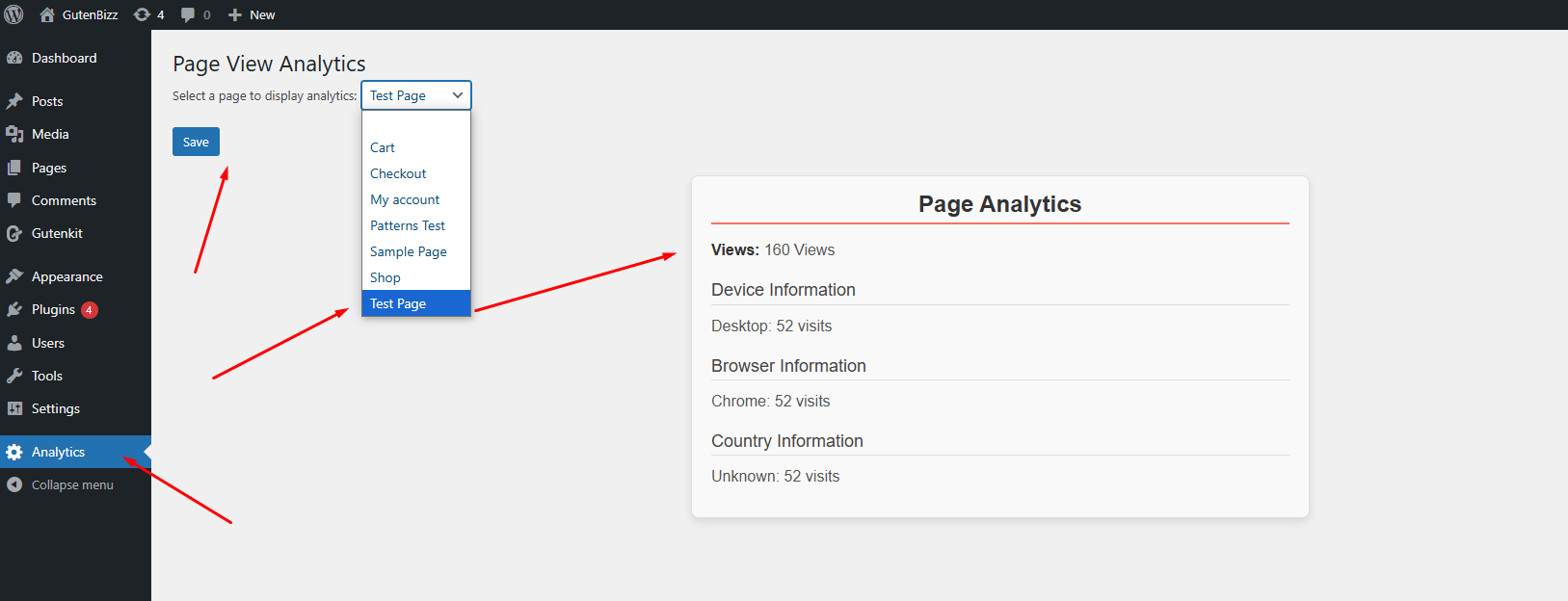This screenshot has height=601, width=1568.
Task: Click the Posts pushpin icon
Action: coord(14,101)
